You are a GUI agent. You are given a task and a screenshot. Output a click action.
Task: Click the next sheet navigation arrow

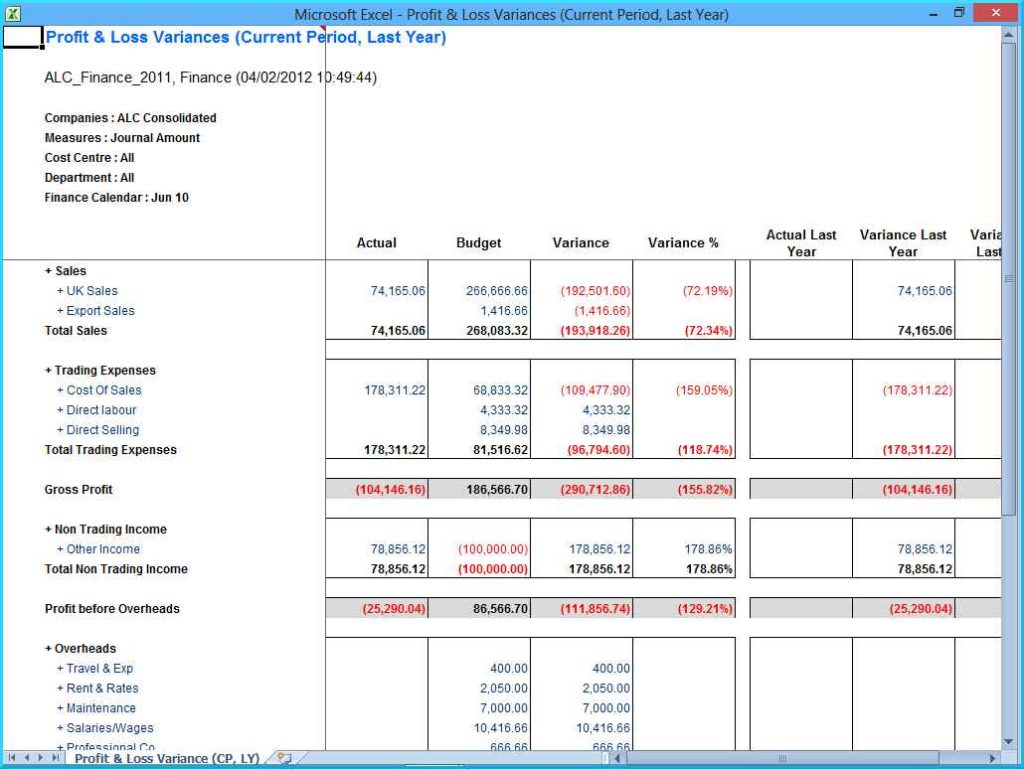[41, 758]
